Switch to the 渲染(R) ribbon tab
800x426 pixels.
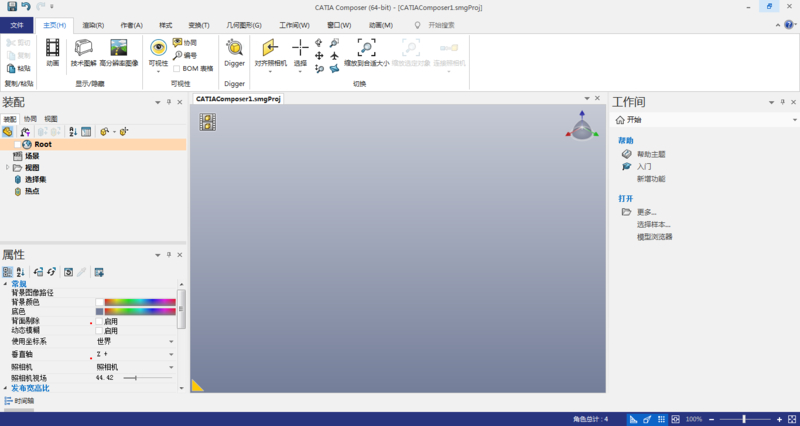93,25
